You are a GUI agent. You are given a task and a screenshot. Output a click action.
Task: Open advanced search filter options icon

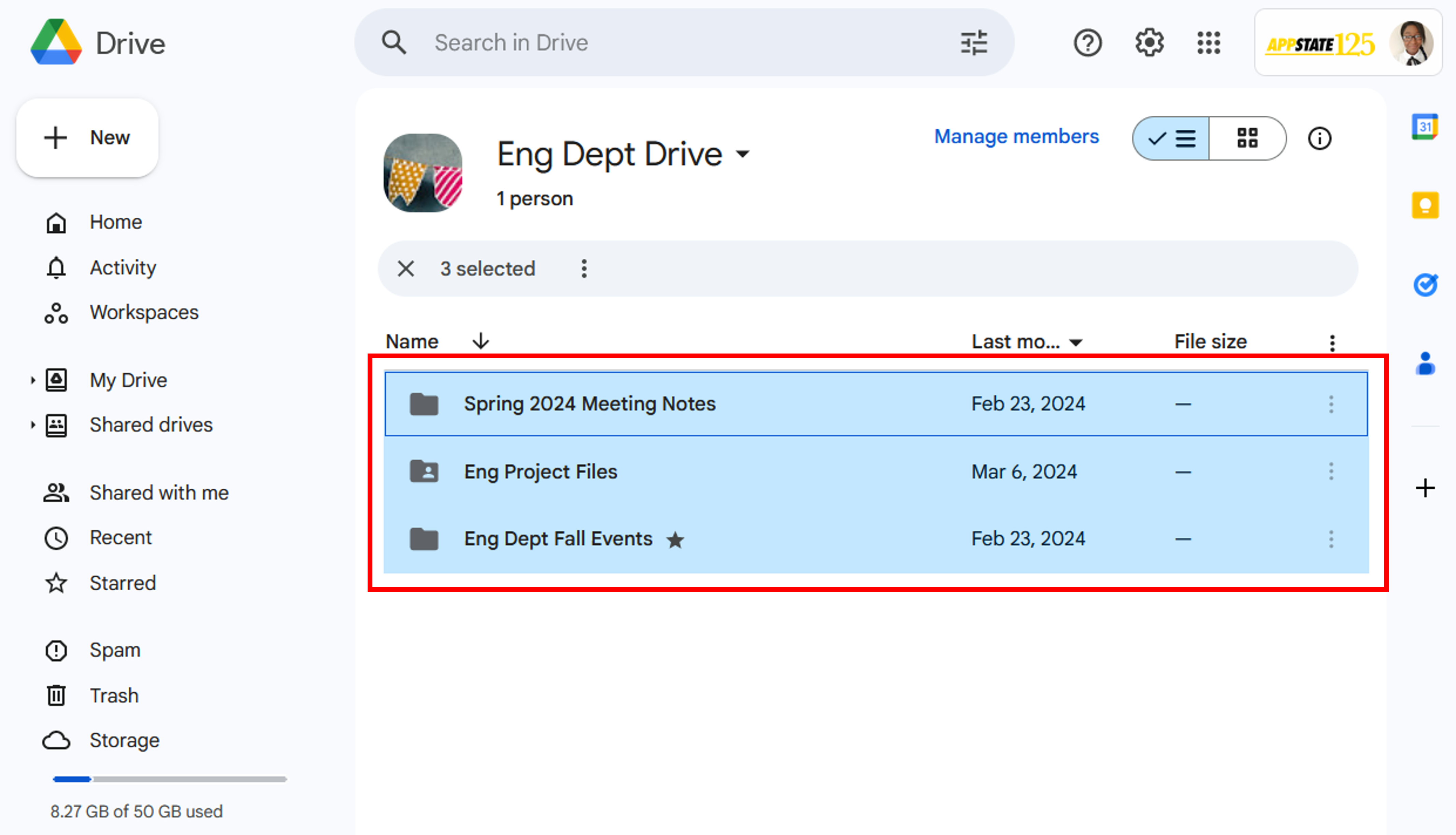974,43
